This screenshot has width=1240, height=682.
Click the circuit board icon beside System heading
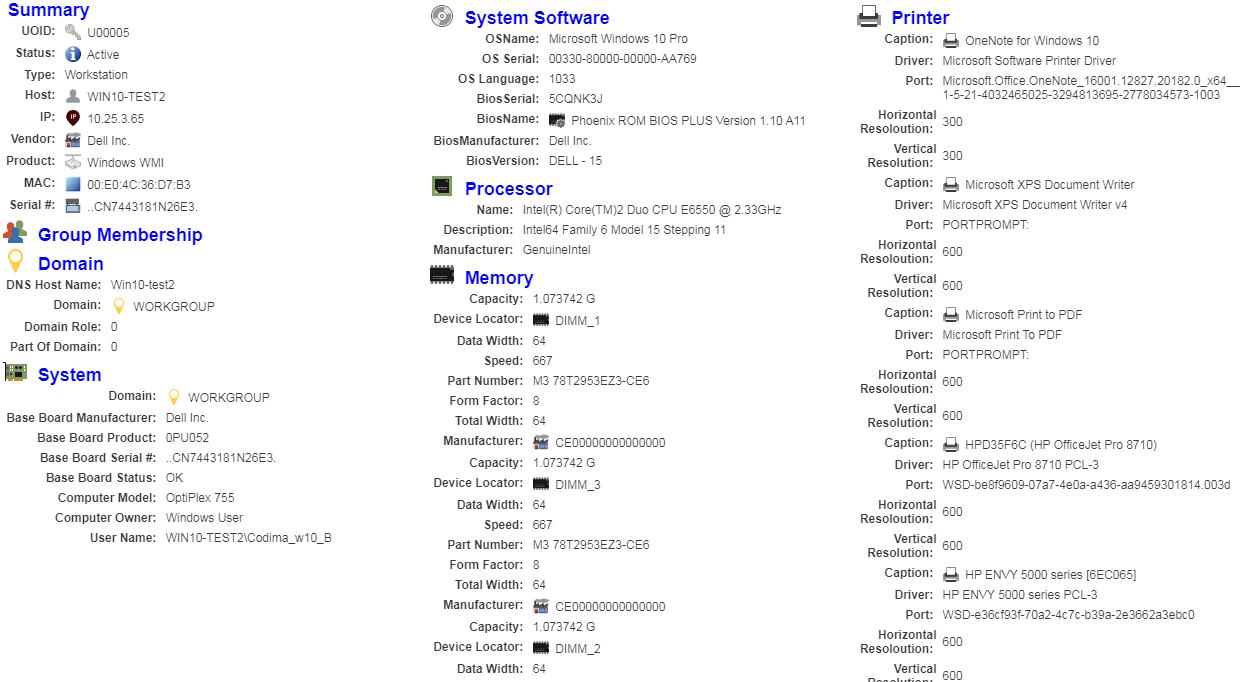pyautogui.click(x=15, y=372)
